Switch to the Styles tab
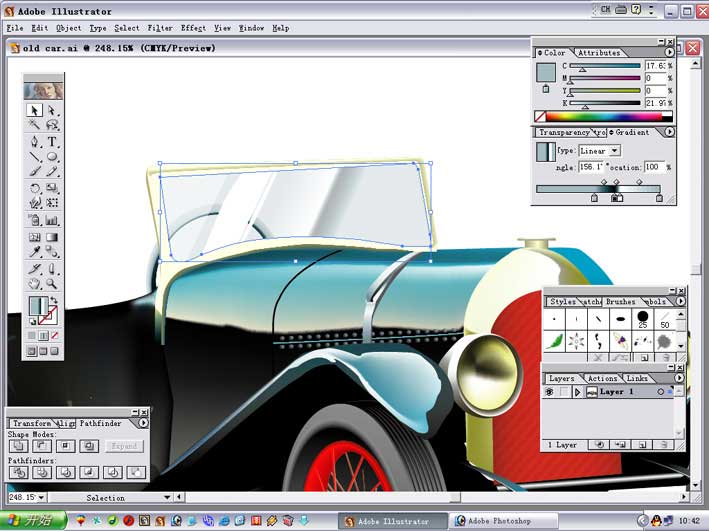 (562, 301)
